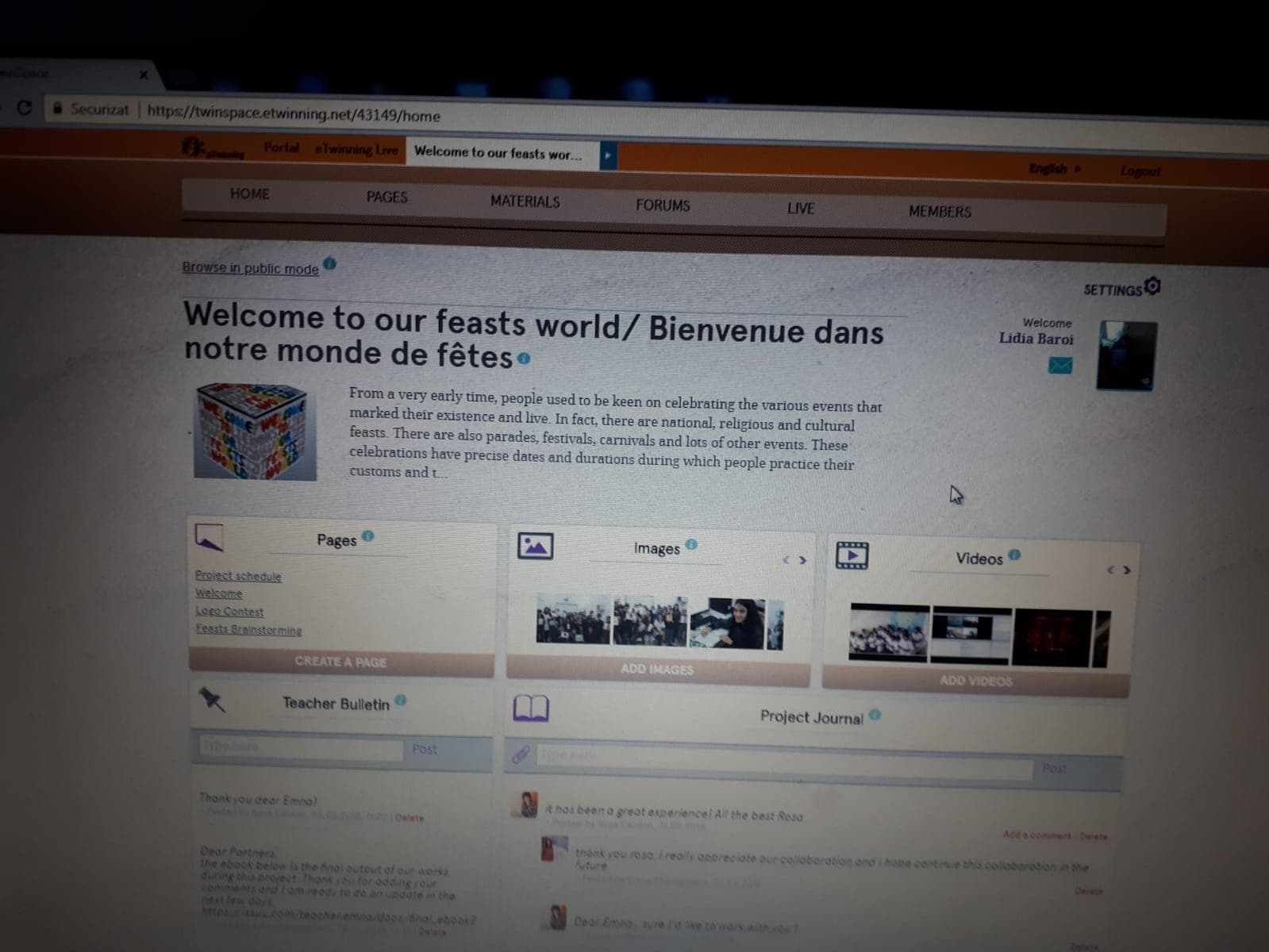Click the info icon beside Videos heading
This screenshot has width=1269, height=952.
coord(1014,555)
